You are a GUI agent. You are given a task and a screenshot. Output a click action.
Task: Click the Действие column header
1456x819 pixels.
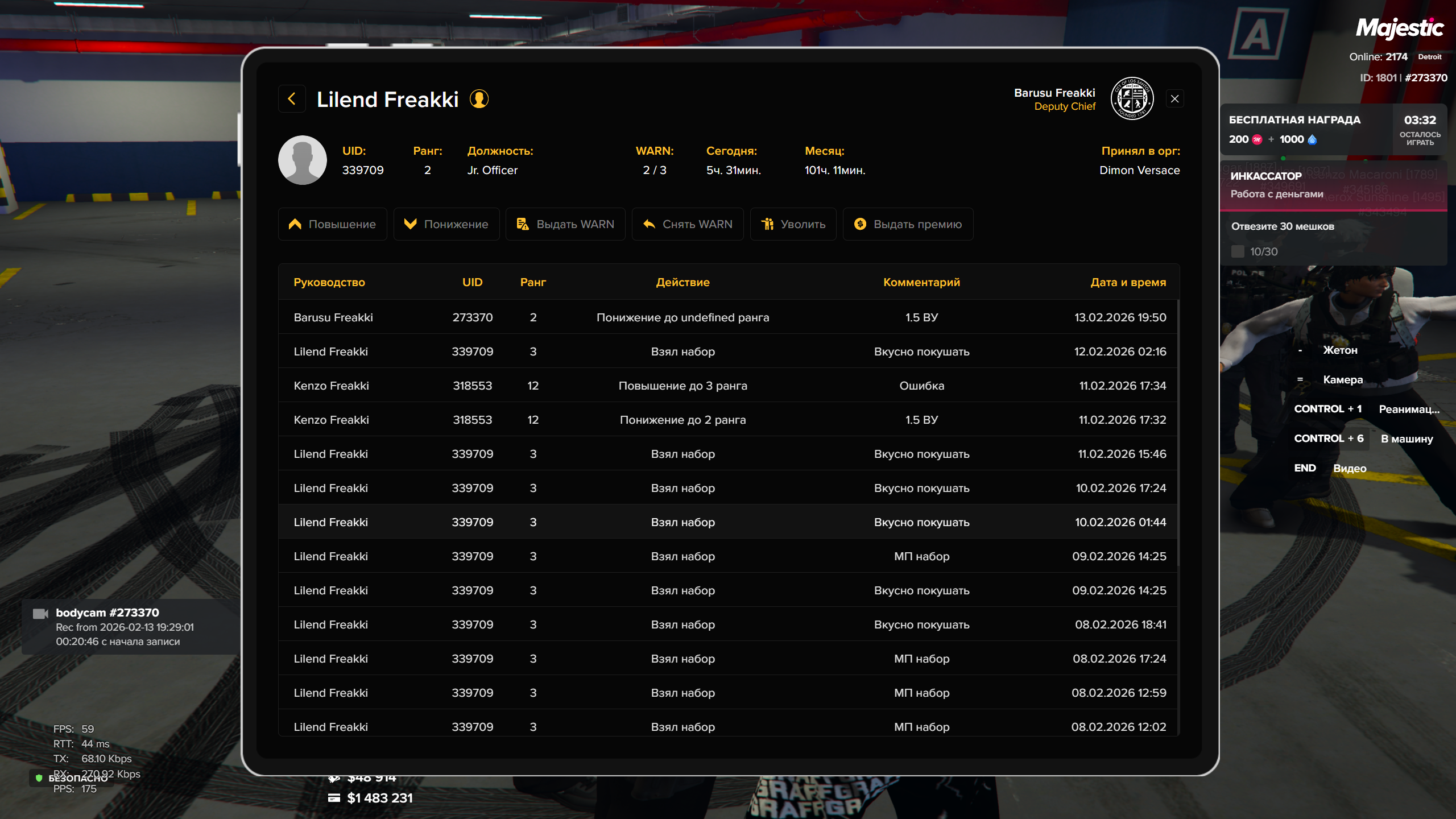tap(682, 282)
